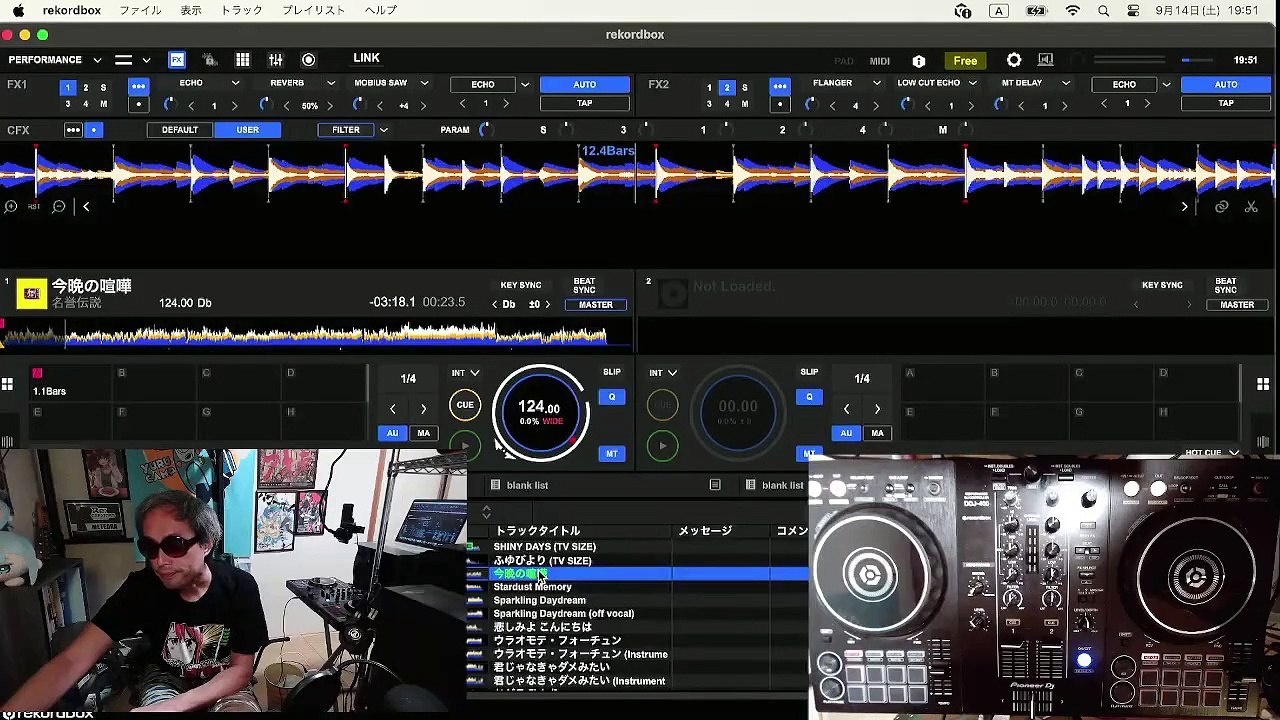Switch to first blank list tab
The width and height of the screenshot is (1280, 720).
(x=527, y=486)
